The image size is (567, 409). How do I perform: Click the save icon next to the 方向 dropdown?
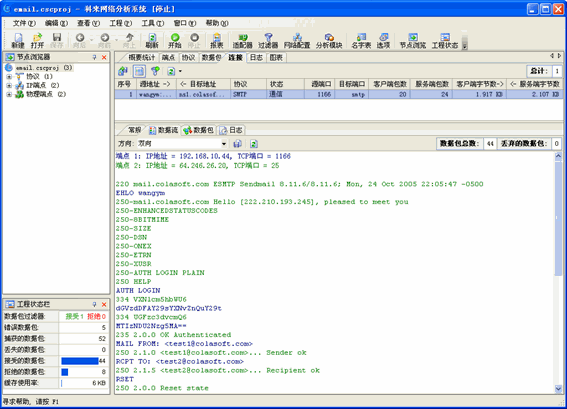(x=237, y=144)
